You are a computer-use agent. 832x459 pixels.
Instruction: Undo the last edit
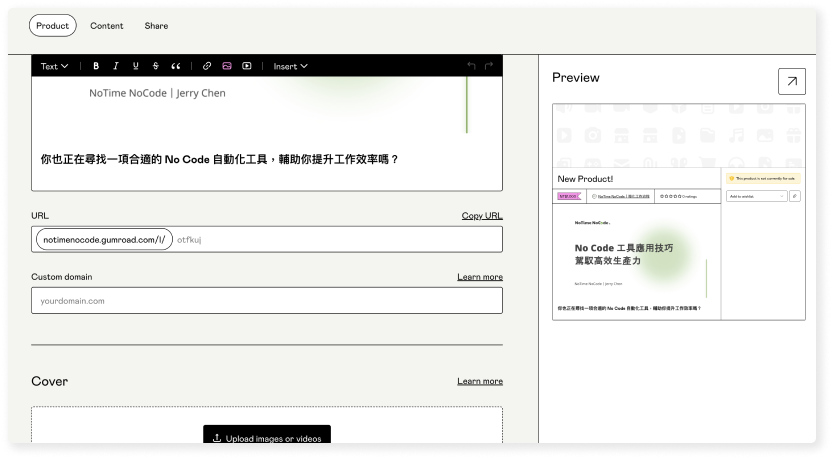[x=471, y=66]
